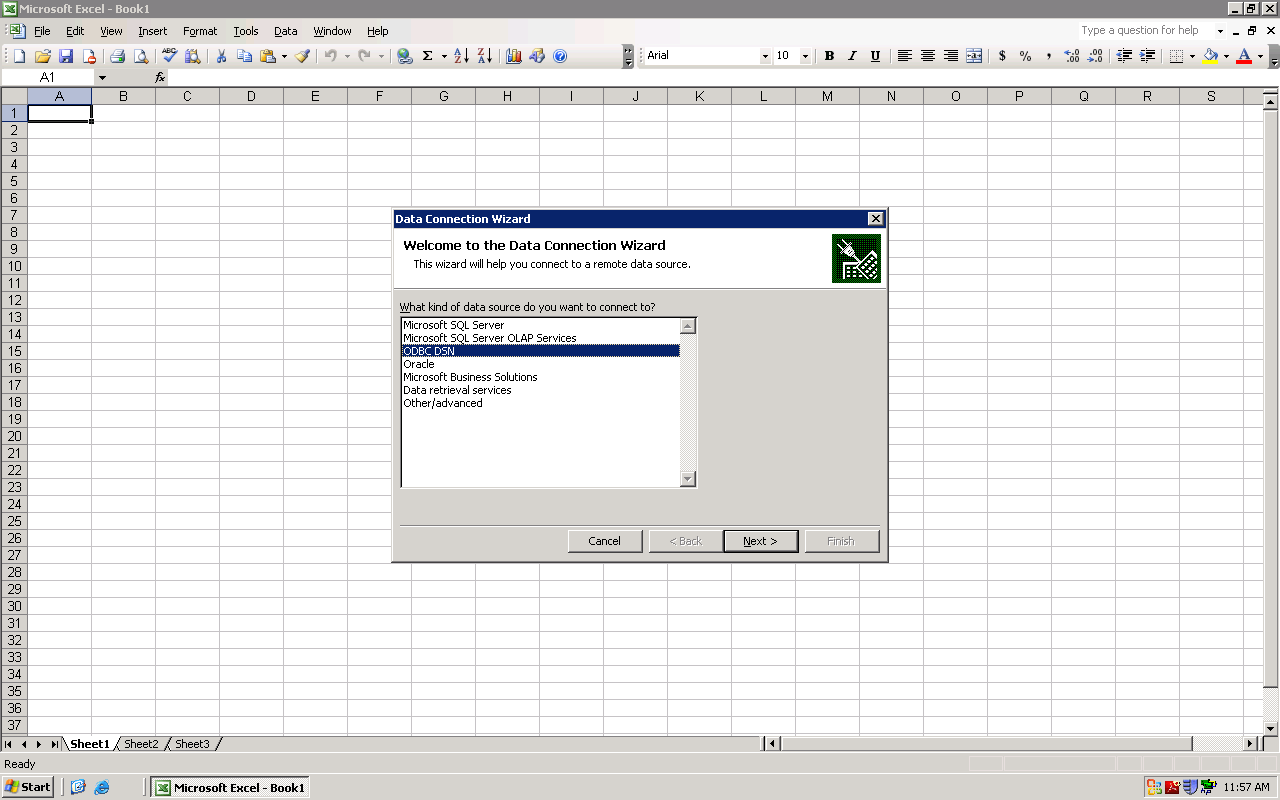The height and width of the screenshot is (800, 1280).
Task: Click the Decrease Indent icon
Action: (x=1124, y=56)
